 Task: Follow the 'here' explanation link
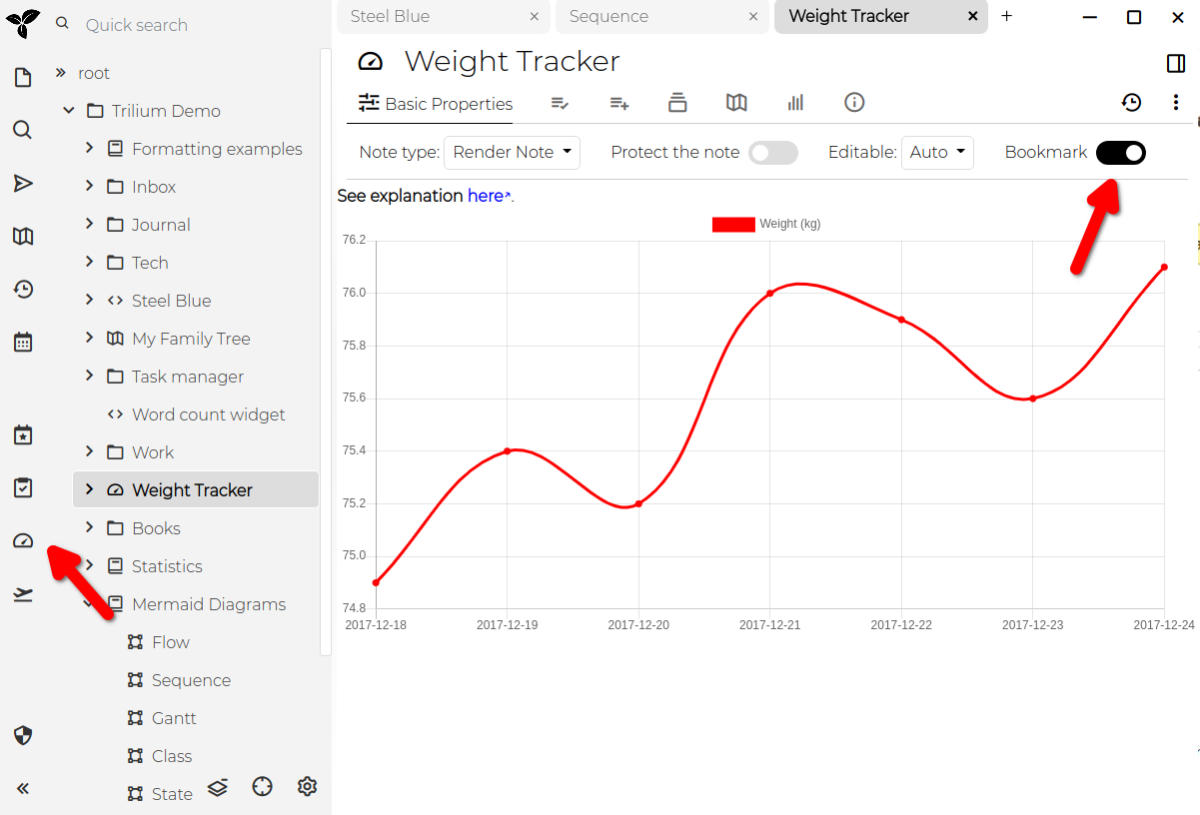[x=487, y=196]
